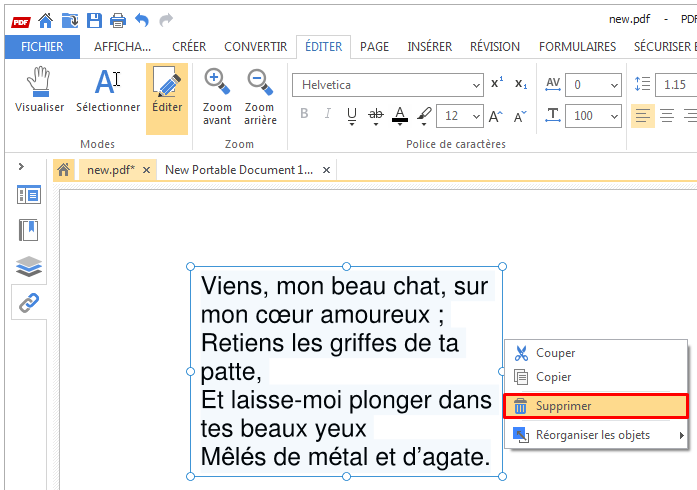Activate the Sélectionner text tool
The width and height of the screenshot is (697, 490).
(x=108, y=90)
